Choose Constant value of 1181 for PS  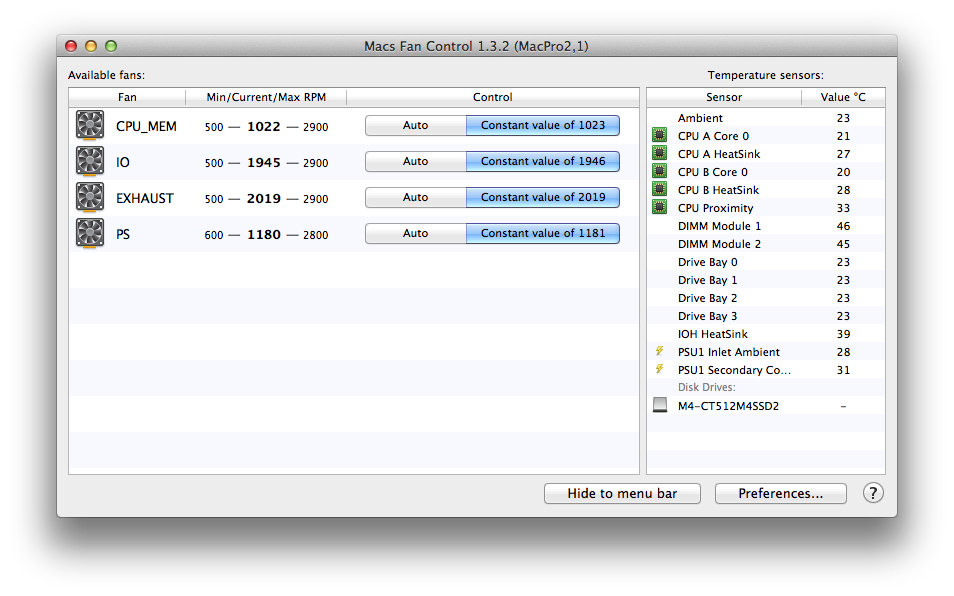click(543, 233)
